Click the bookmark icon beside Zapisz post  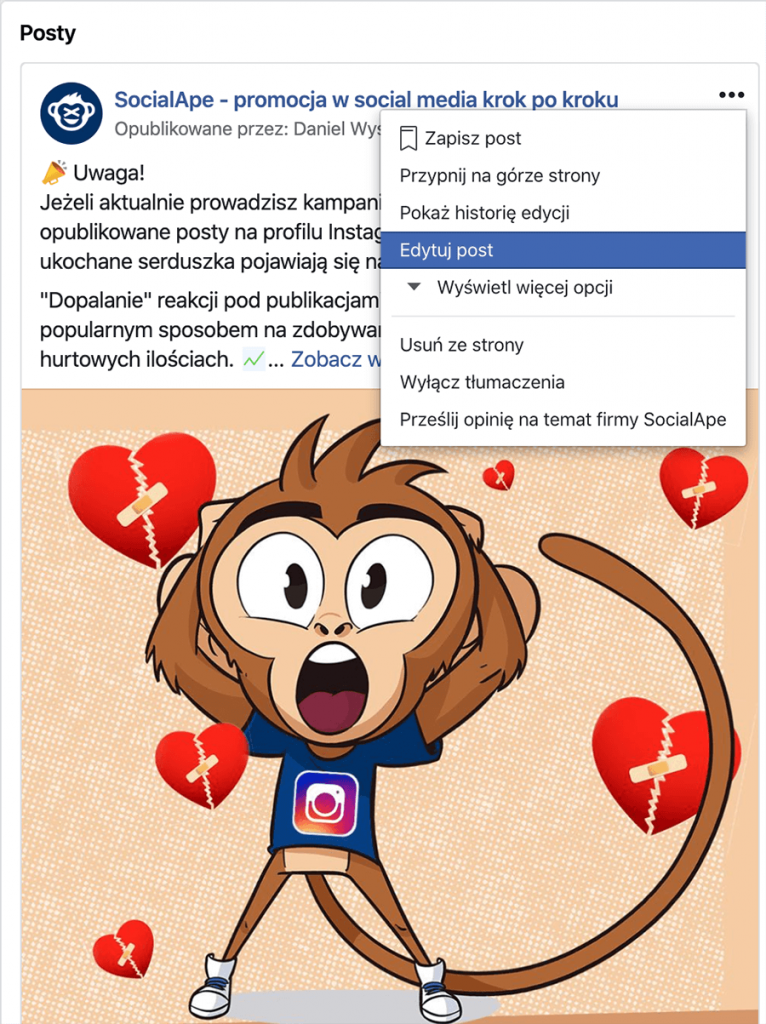coord(408,138)
